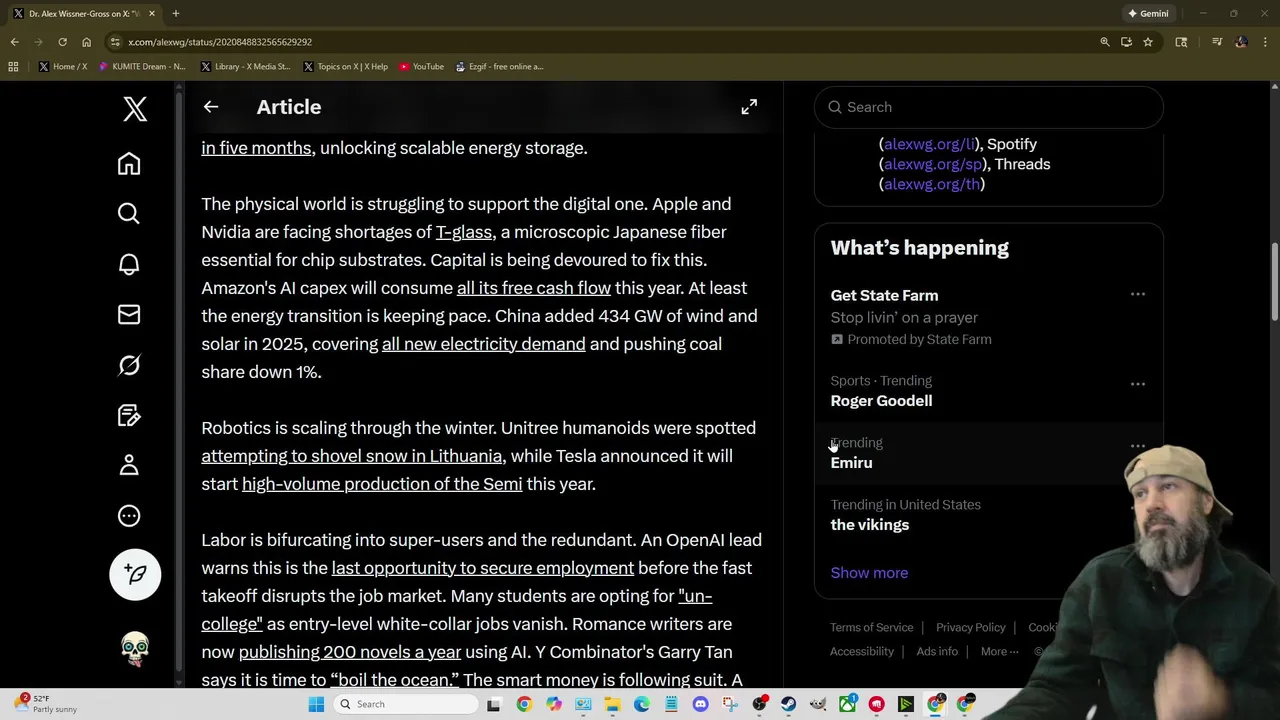The image size is (1280, 720).
Task: Focus the X Search box
Action: (989, 107)
